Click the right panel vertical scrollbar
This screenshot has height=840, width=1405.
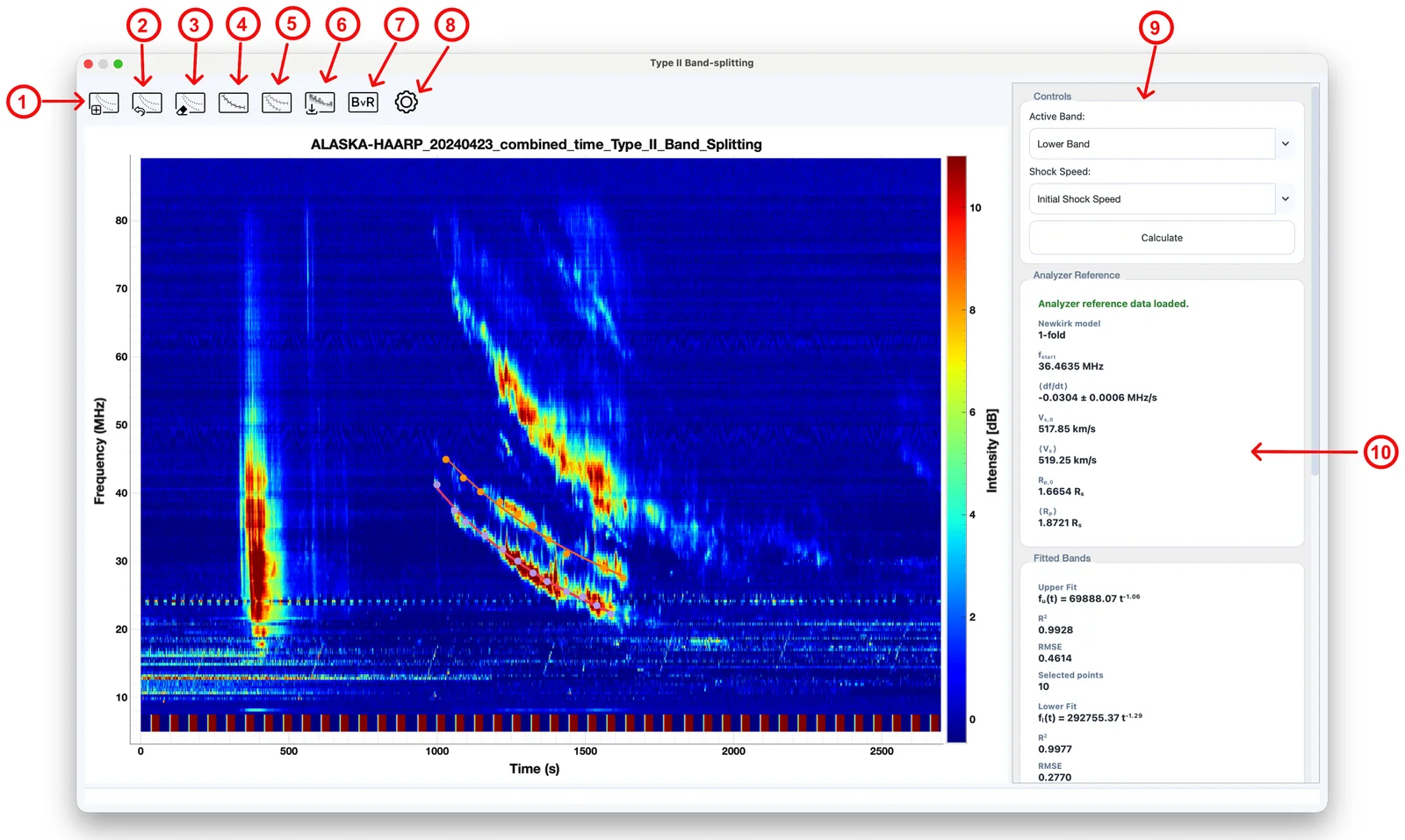pos(1315,281)
